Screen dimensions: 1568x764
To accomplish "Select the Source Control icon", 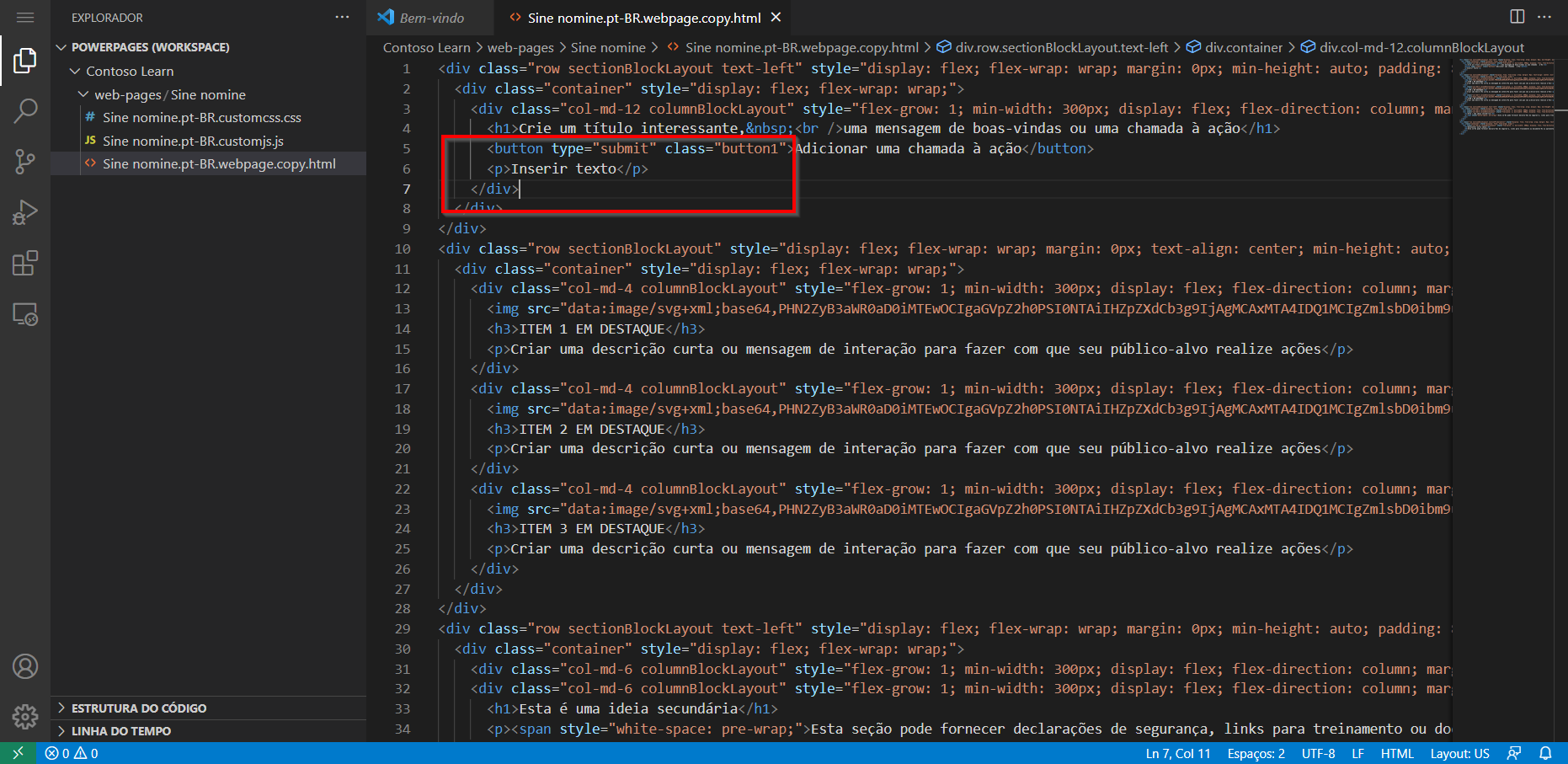I will click(26, 161).
